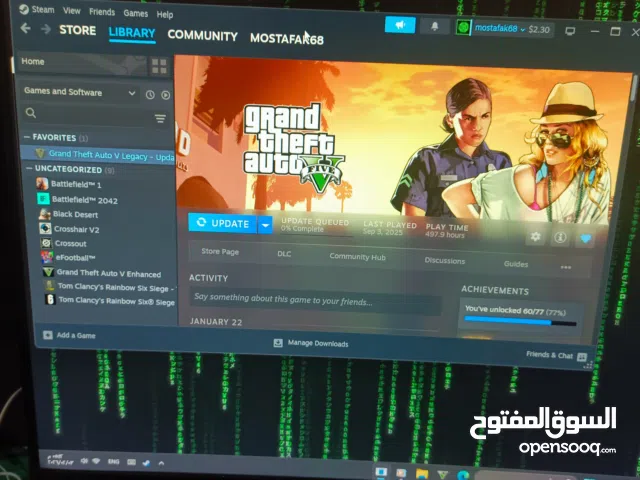Open the View menu
This screenshot has height=480, width=640.
pos(71,11)
